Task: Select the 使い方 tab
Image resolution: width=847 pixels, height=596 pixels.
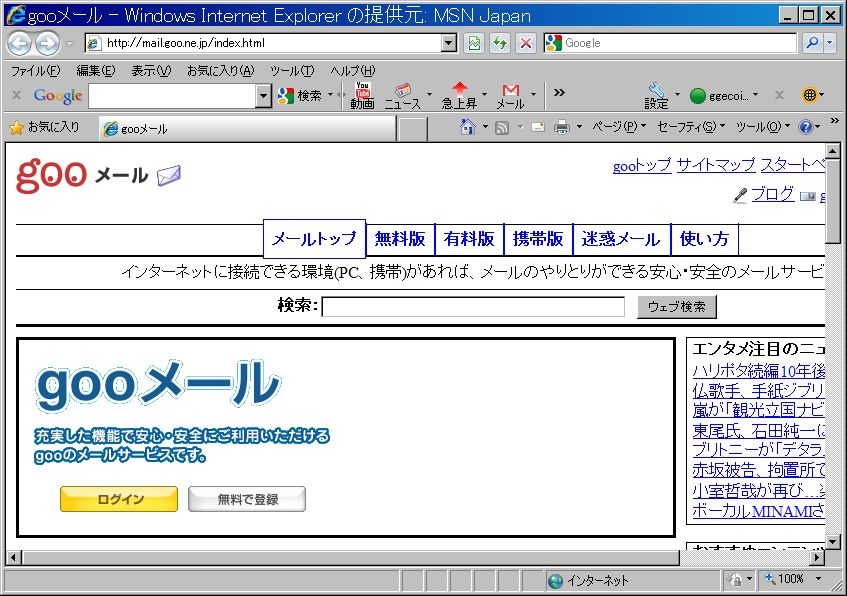Action: [704, 239]
